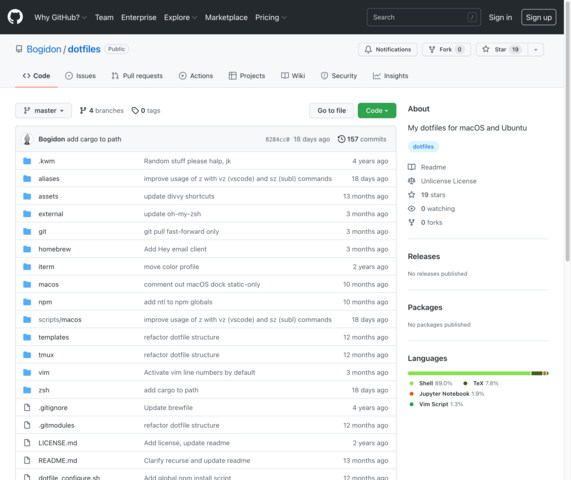Image resolution: width=571 pixels, height=480 pixels.
Task: Switch to the Actions tab
Action: [x=196, y=76]
